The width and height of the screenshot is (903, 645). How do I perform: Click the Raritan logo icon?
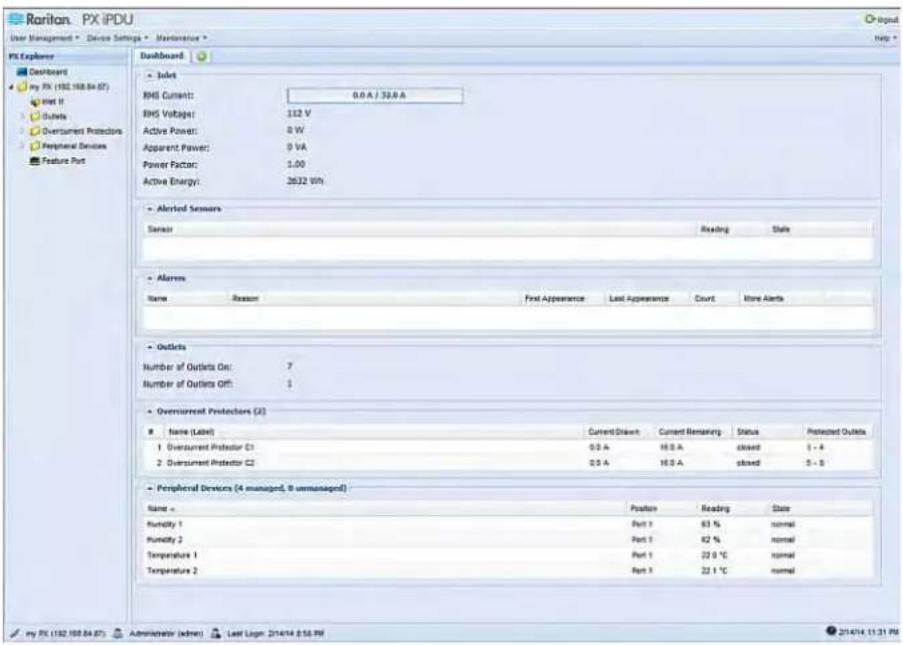[16, 20]
